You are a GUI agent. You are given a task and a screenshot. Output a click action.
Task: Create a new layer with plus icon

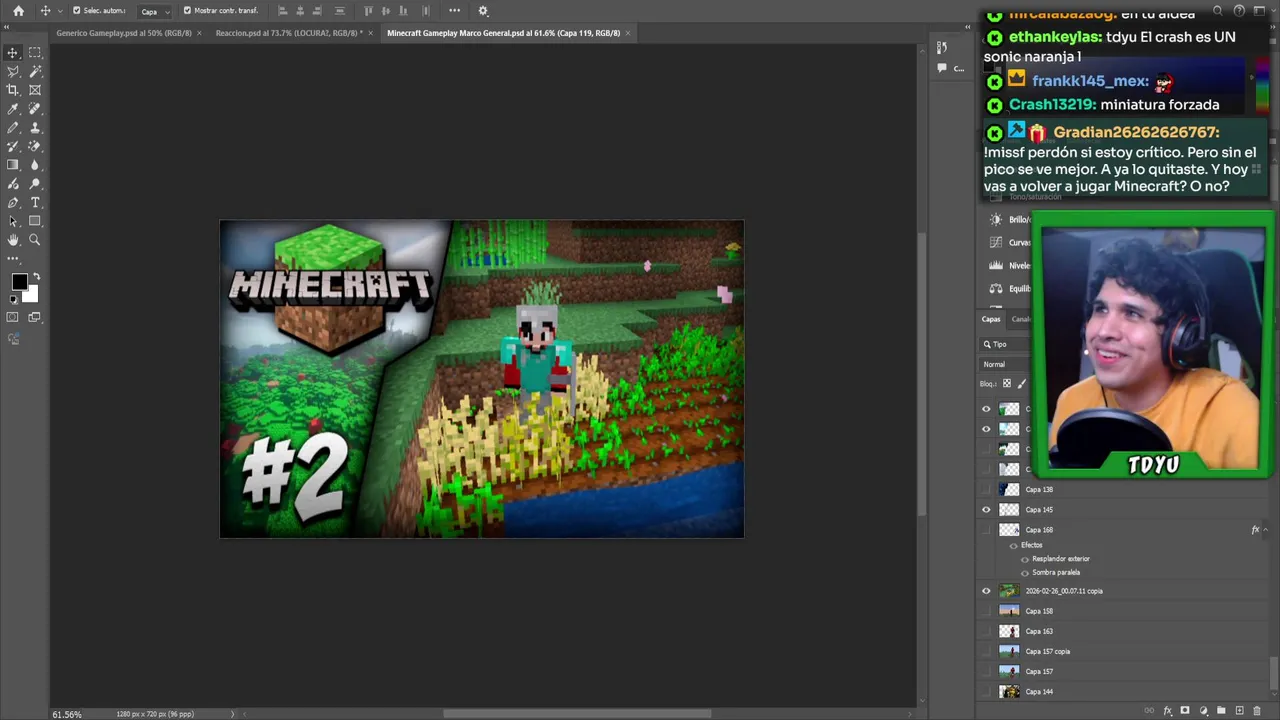pos(1239,711)
